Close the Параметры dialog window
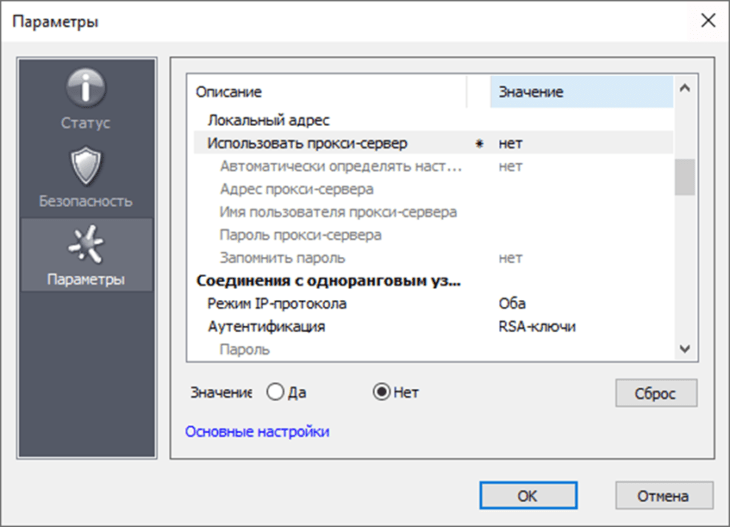This screenshot has height=527, width=730. tap(708, 20)
